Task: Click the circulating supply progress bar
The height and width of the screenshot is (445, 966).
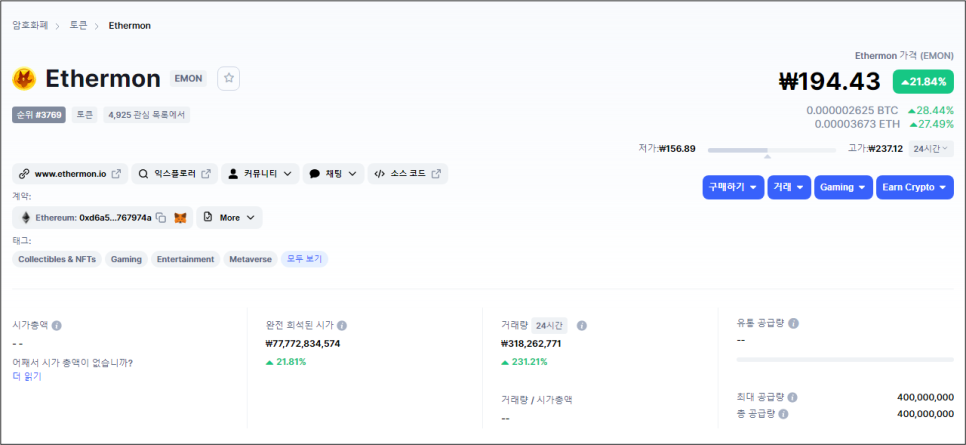Action: (x=845, y=359)
